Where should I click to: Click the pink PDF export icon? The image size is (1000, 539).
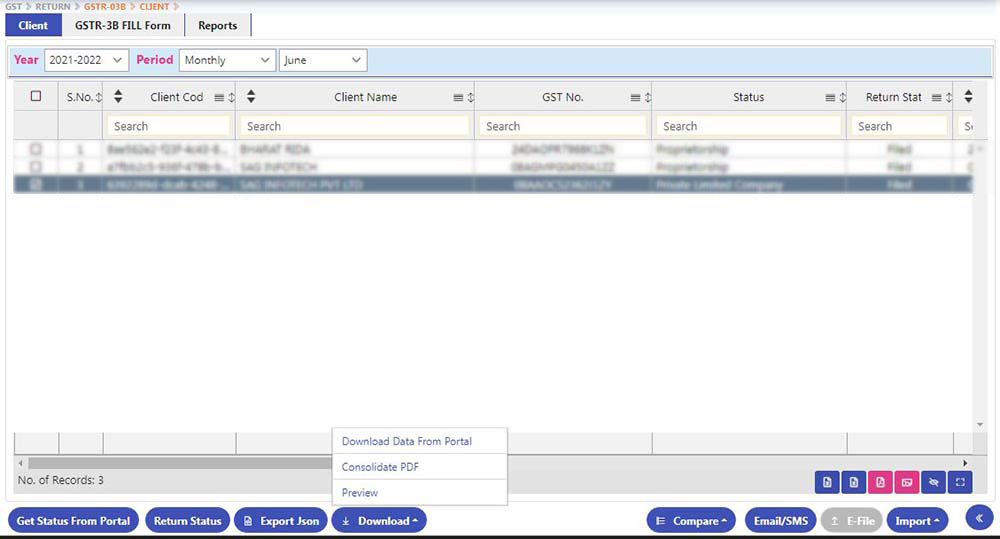click(880, 482)
